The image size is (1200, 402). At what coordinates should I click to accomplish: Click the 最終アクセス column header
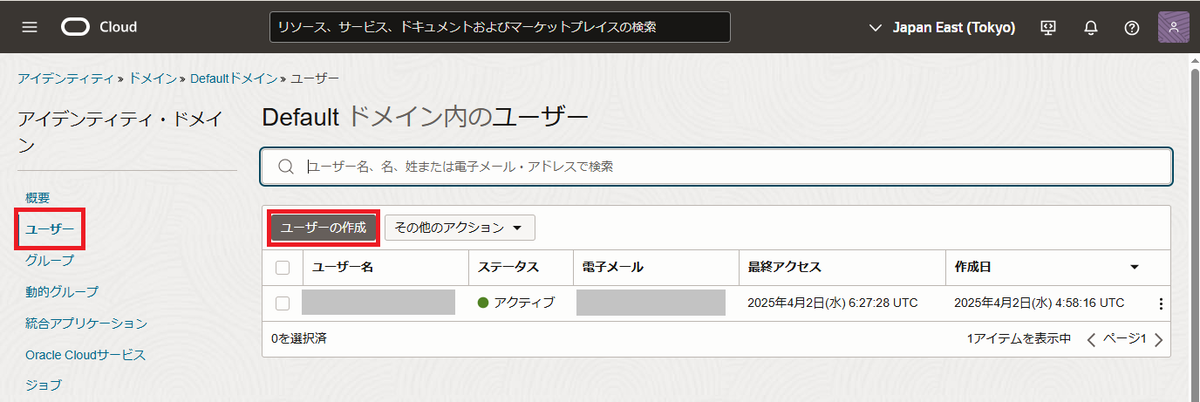tap(784, 267)
